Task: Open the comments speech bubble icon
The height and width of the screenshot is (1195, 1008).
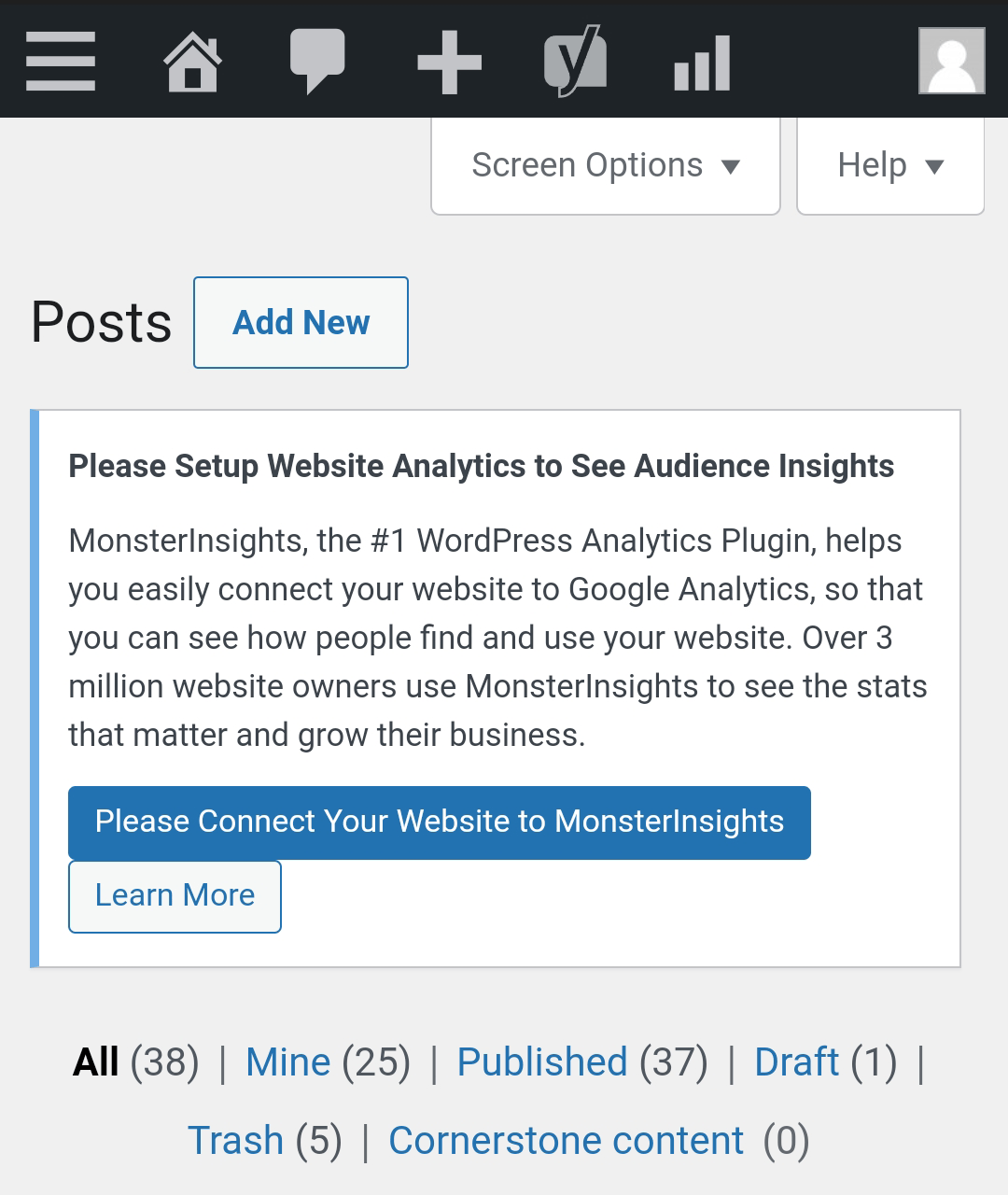Action: point(317,62)
